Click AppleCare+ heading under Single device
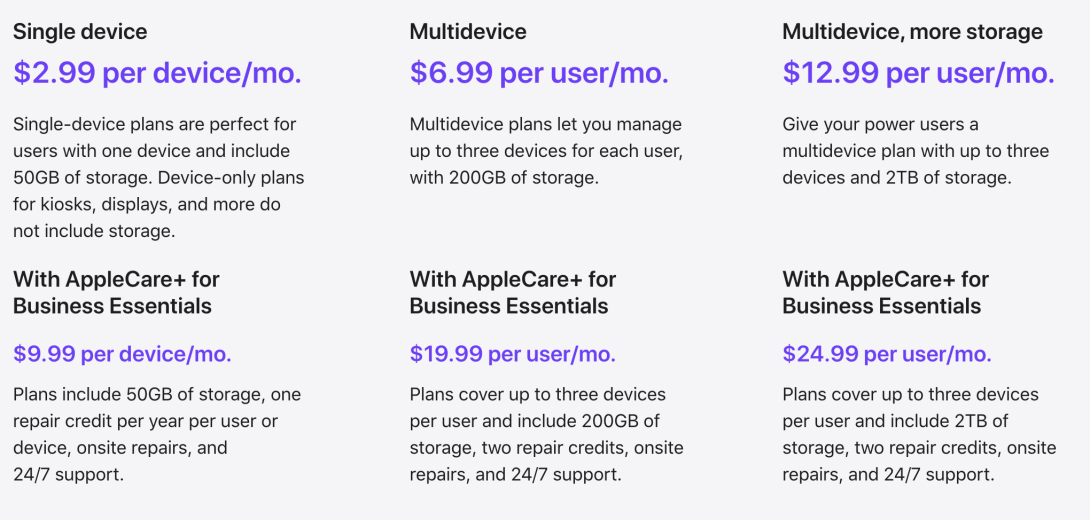Viewport: 1090px width, 520px height. (116, 292)
